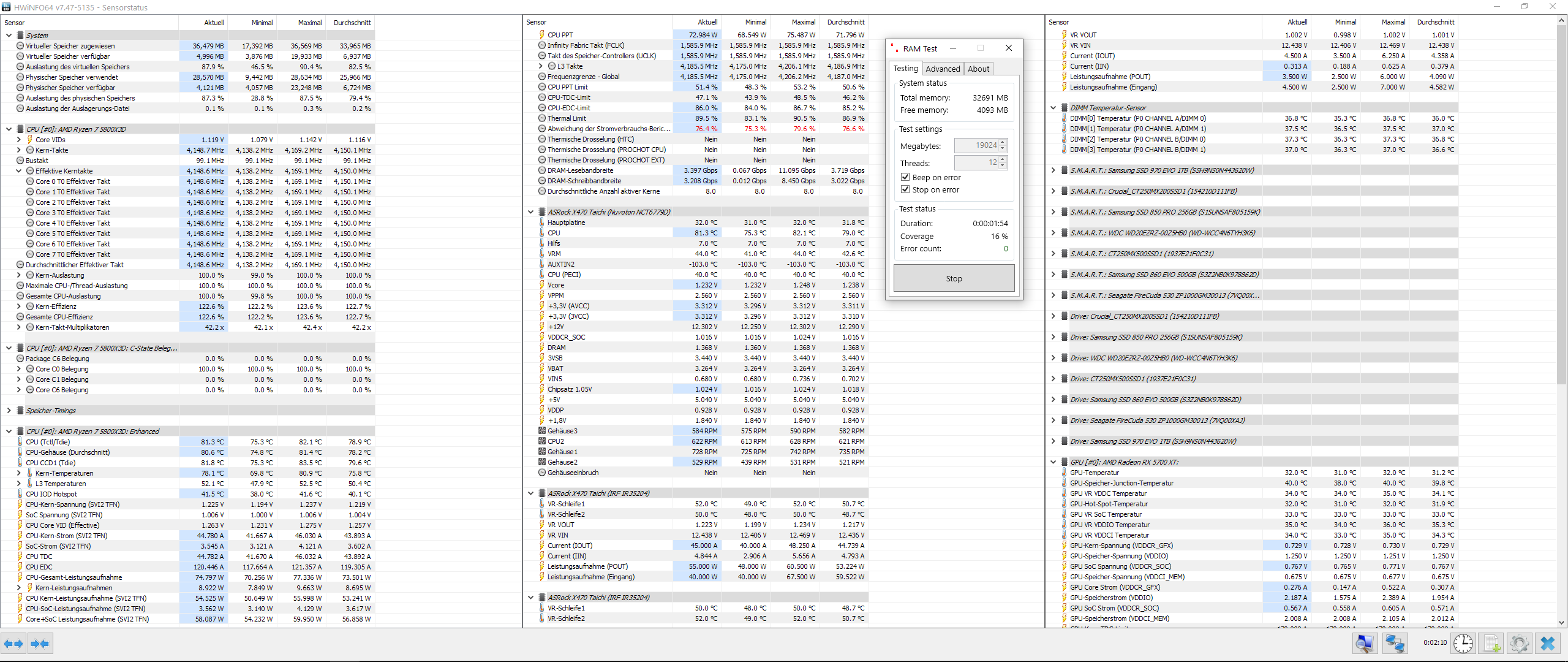Select Physischer Speicher verwendet row
The height and width of the screenshot is (662, 1568).
(x=187, y=77)
